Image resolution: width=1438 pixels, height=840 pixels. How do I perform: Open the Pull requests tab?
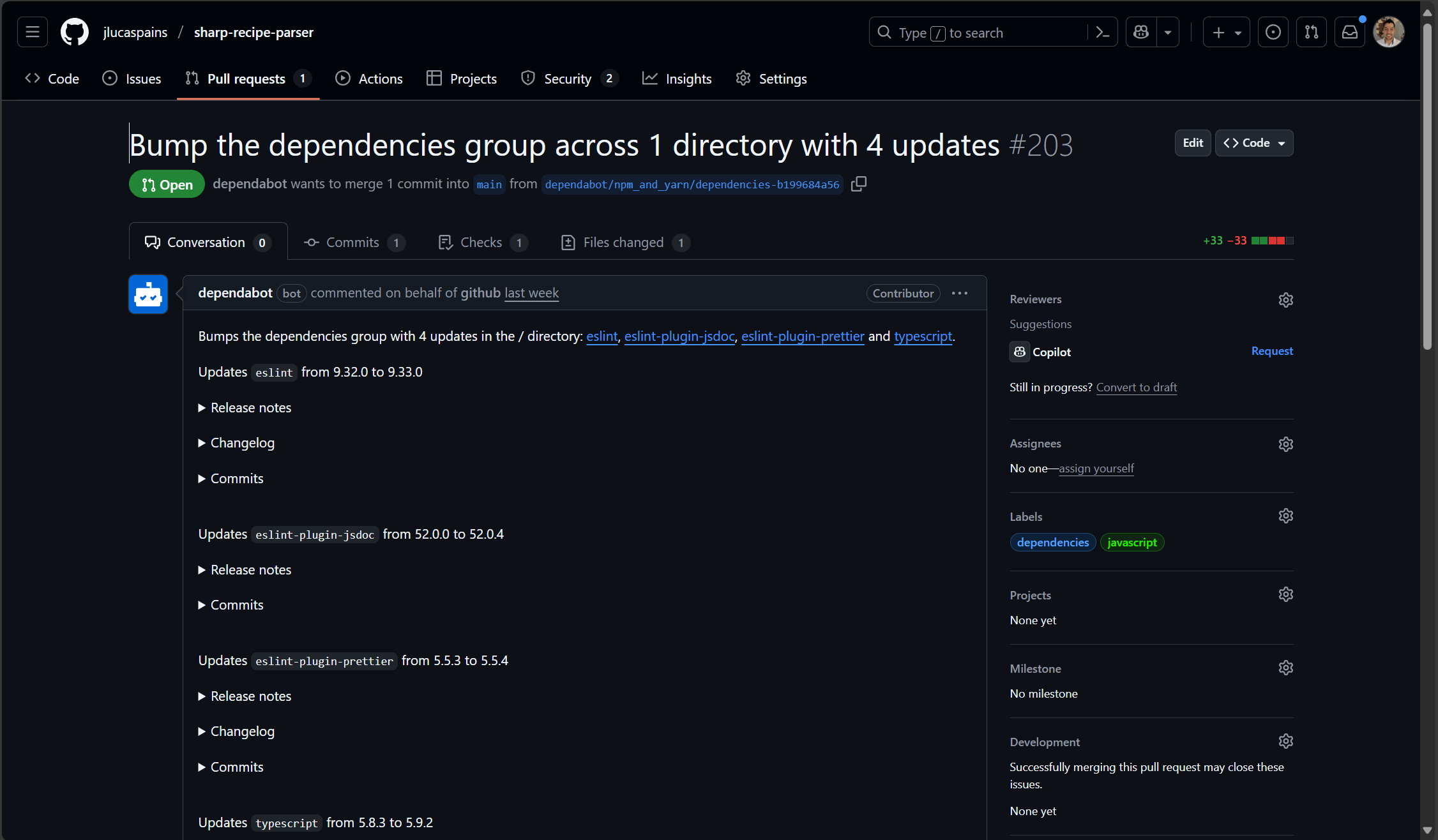[x=248, y=79]
